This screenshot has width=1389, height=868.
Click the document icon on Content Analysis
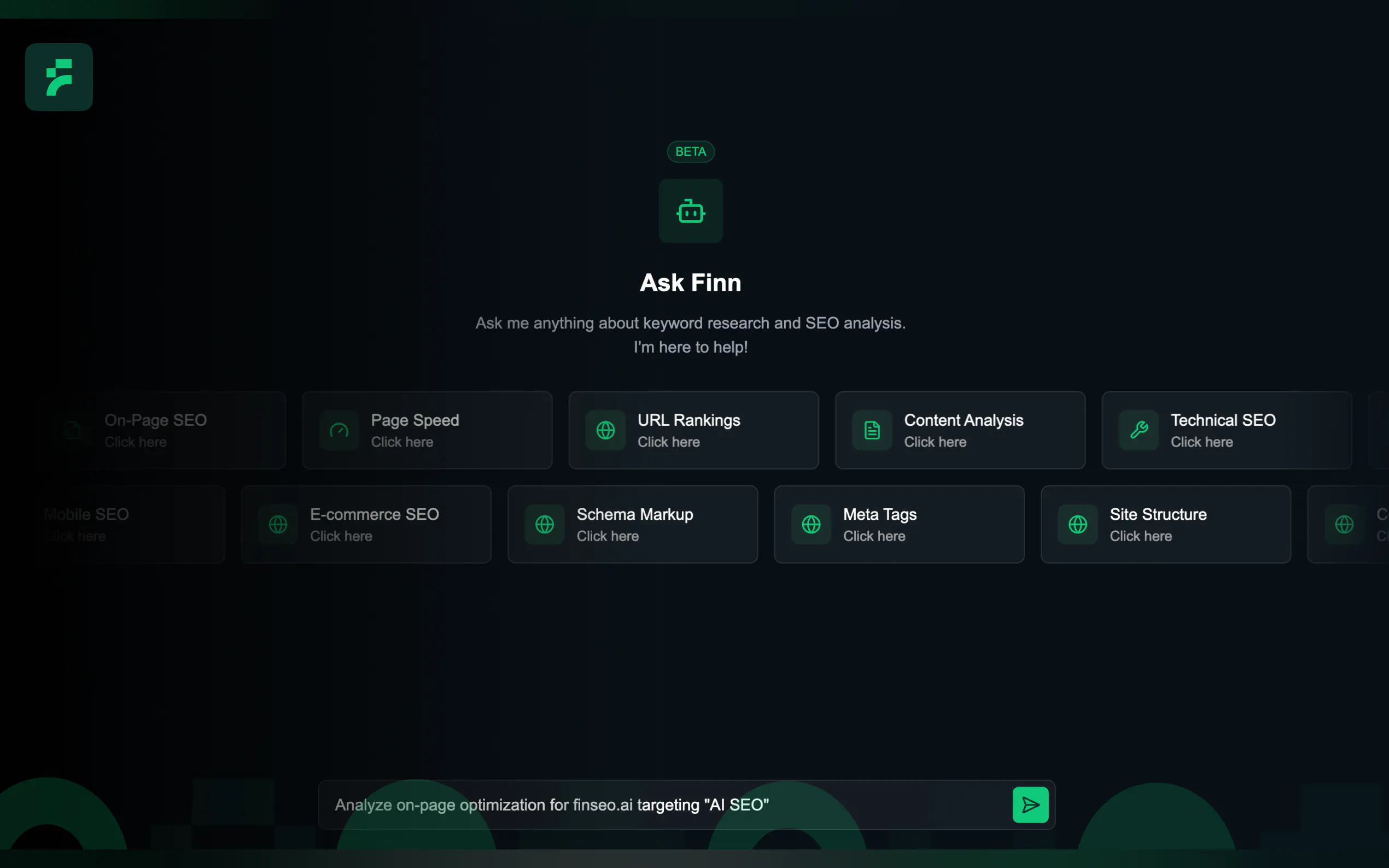(872, 430)
